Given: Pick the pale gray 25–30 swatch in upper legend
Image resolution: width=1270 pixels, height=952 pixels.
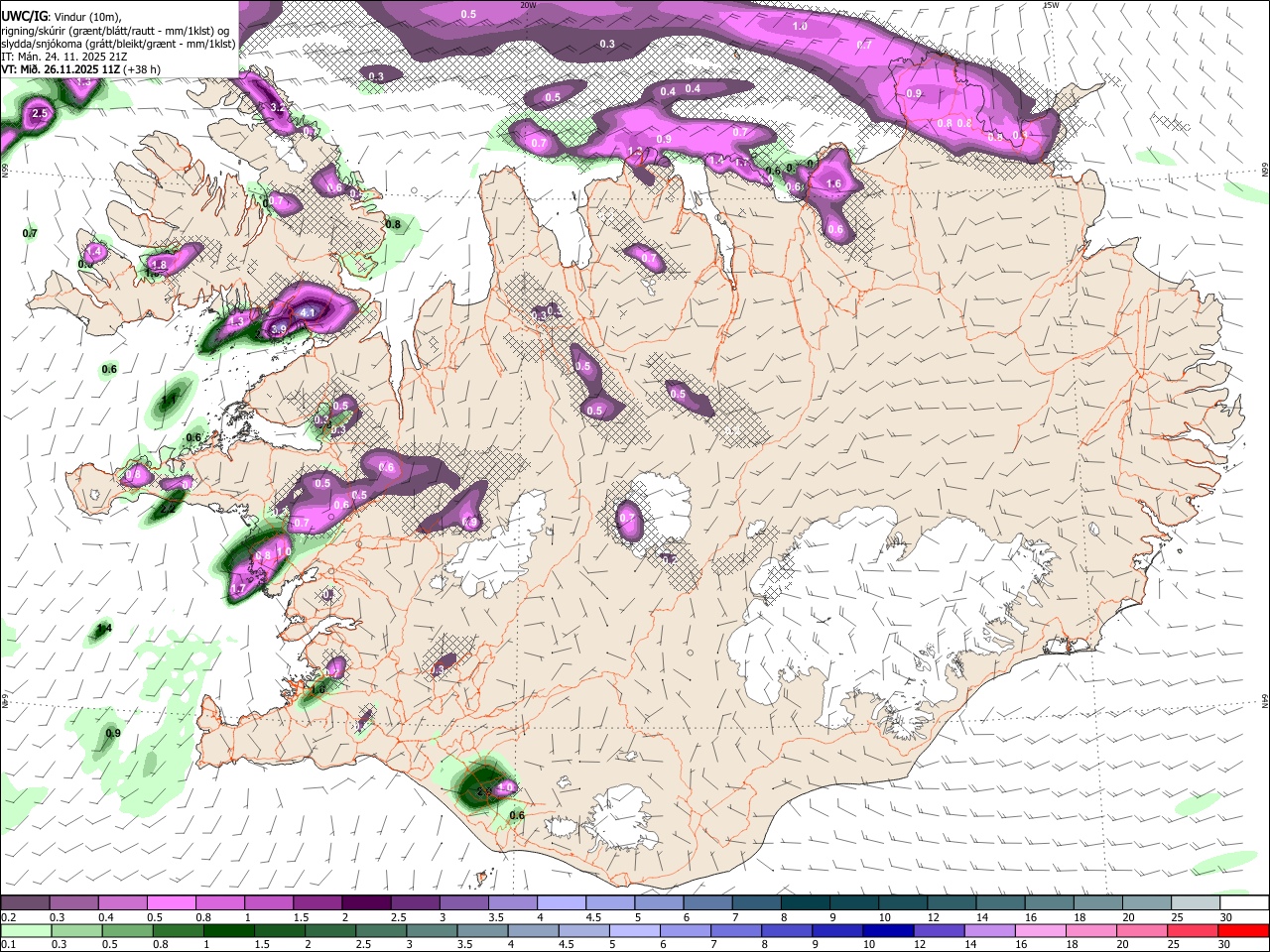Looking at the screenshot, I should point(1197,902).
